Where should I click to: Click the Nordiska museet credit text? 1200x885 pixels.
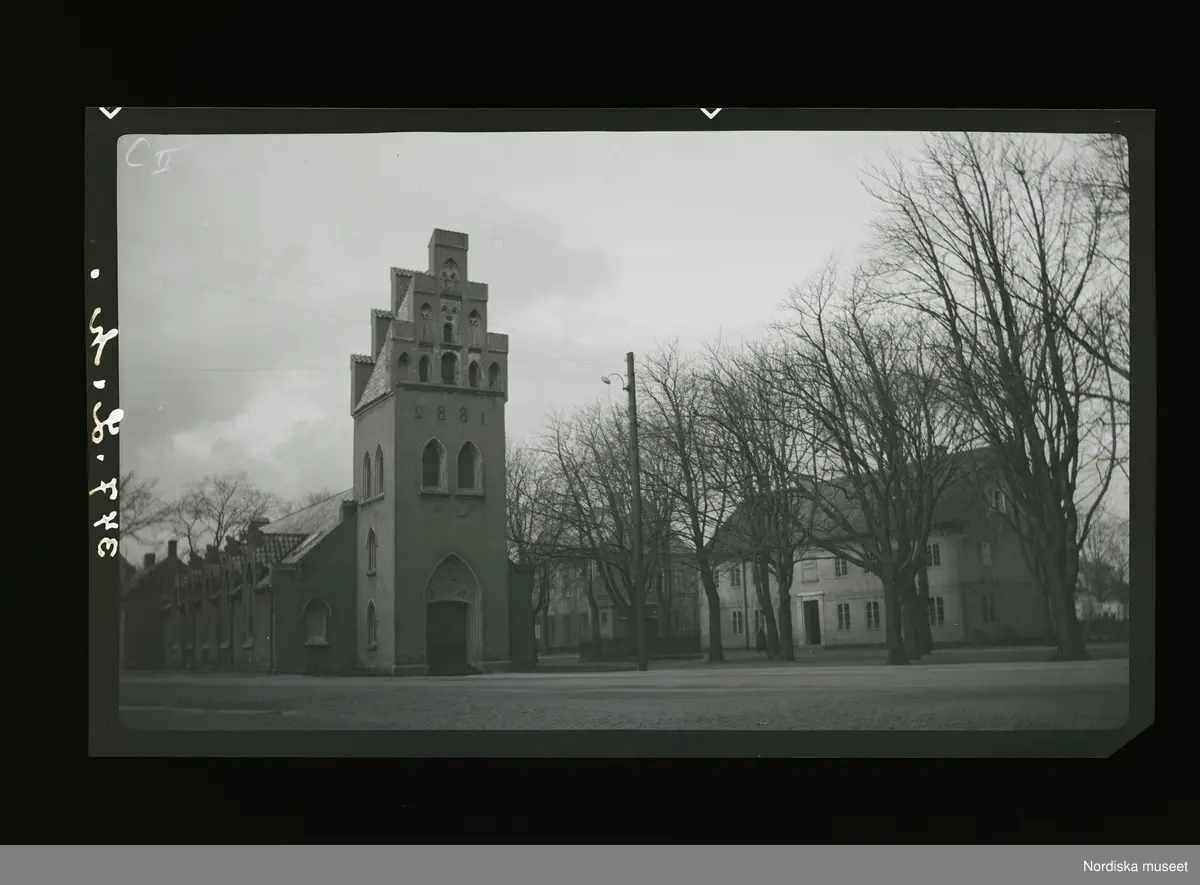[1135, 866]
